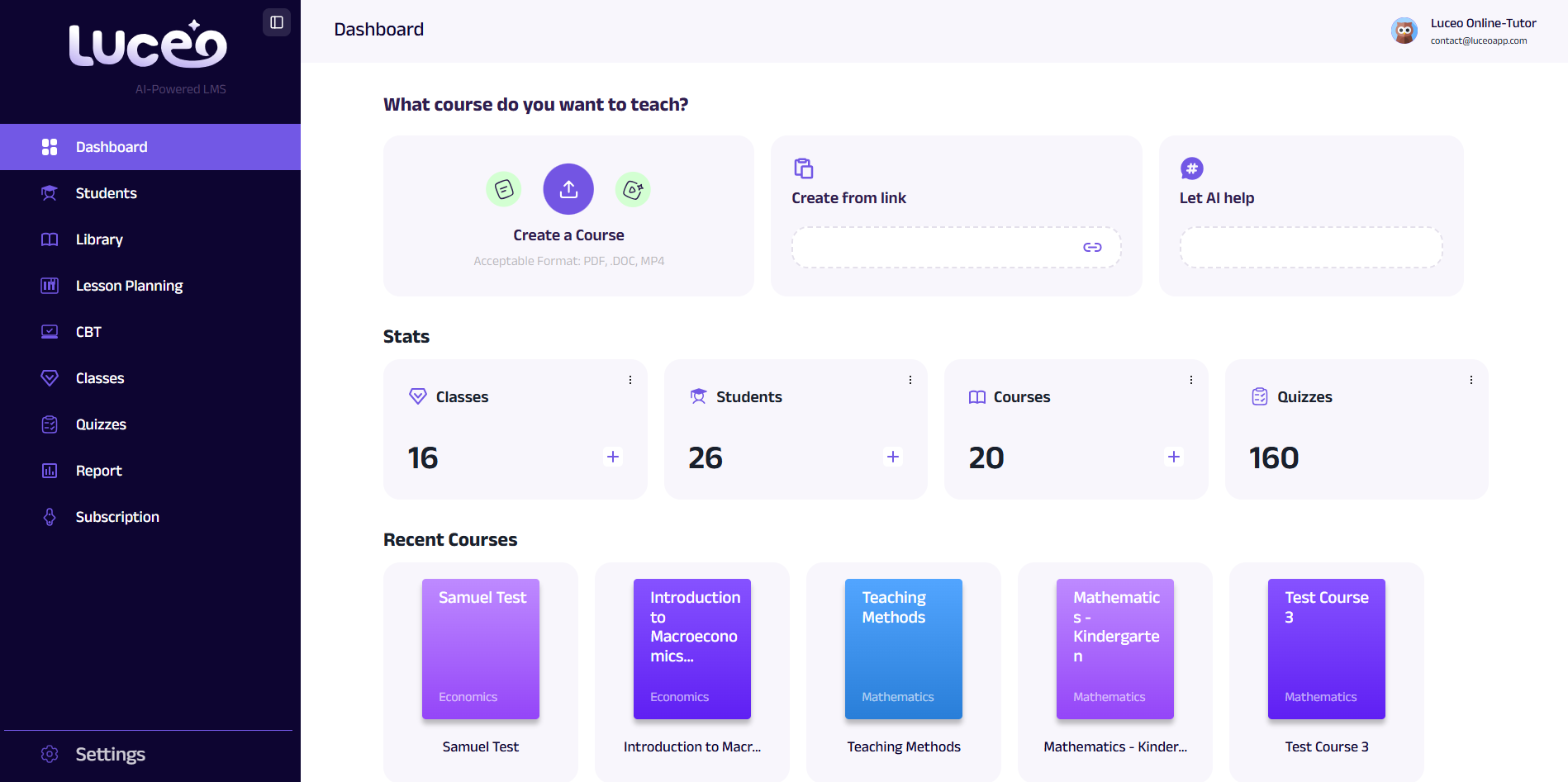Click the link icon in Create from link field
This screenshot has height=782, width=1568.
[x=1093, y=247]
